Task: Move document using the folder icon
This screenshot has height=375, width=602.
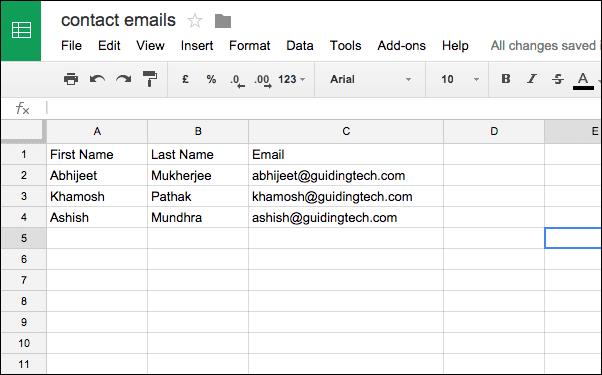Action: [223, 21]
